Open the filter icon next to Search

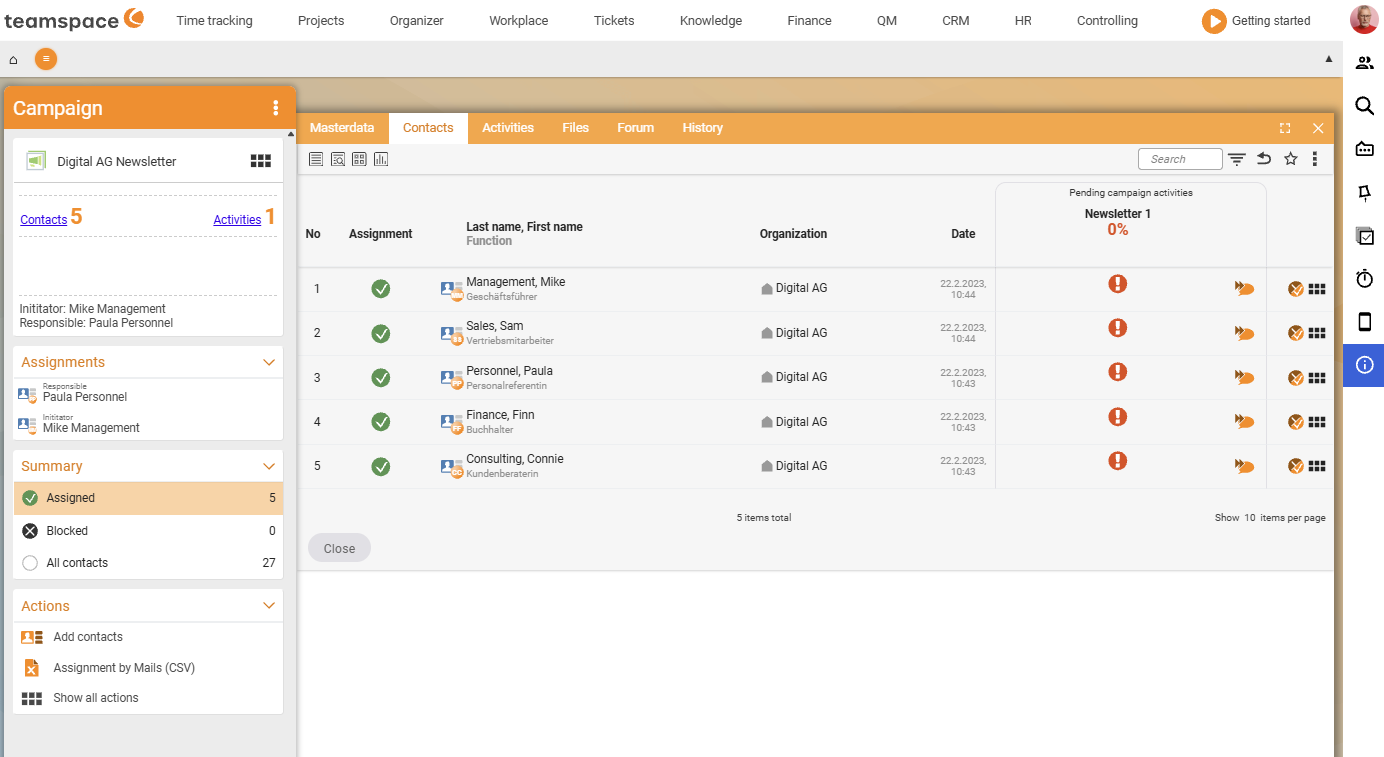[1237, 159]
